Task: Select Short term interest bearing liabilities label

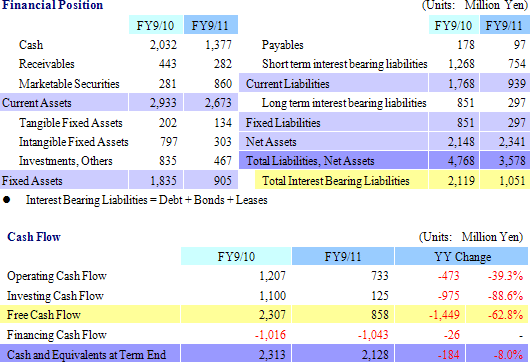Action: tap(344, 64)
